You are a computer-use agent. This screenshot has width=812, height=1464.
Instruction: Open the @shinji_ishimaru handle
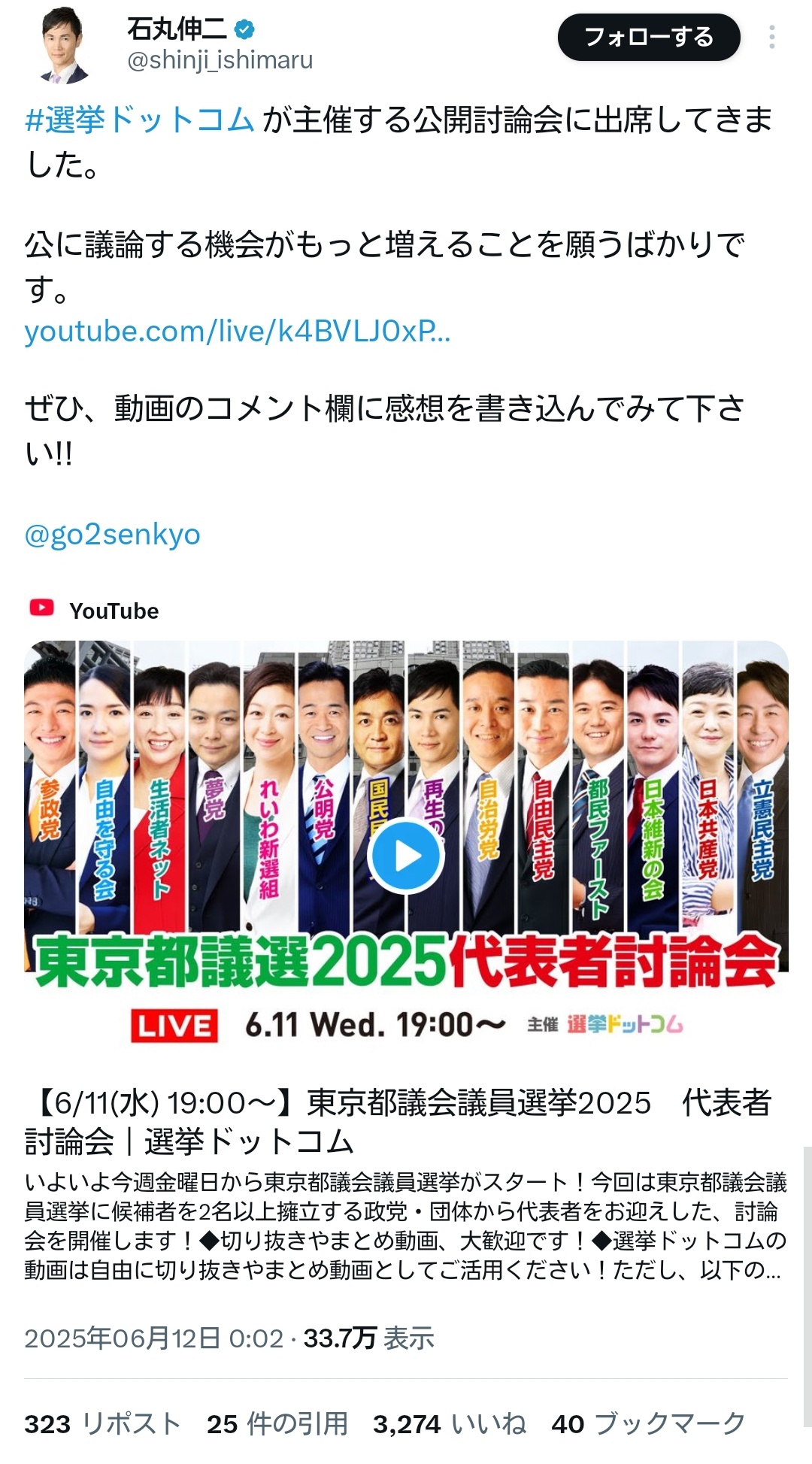click(220, 60)
